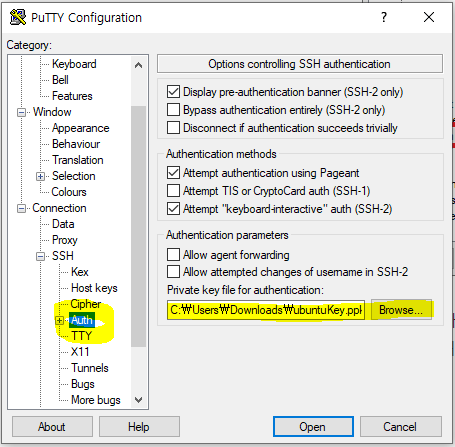Open TTY settings
The image size is (455, 447).
coord(81,336)
